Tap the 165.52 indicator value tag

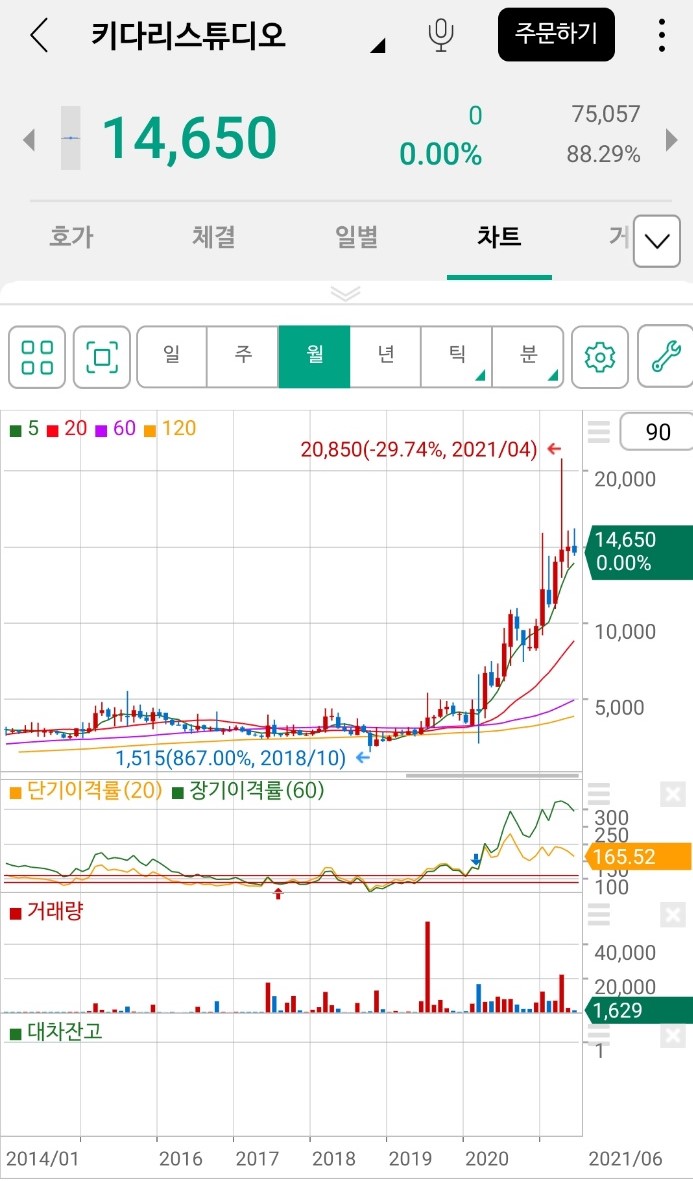pyautogui.click(x=639, y=856)
